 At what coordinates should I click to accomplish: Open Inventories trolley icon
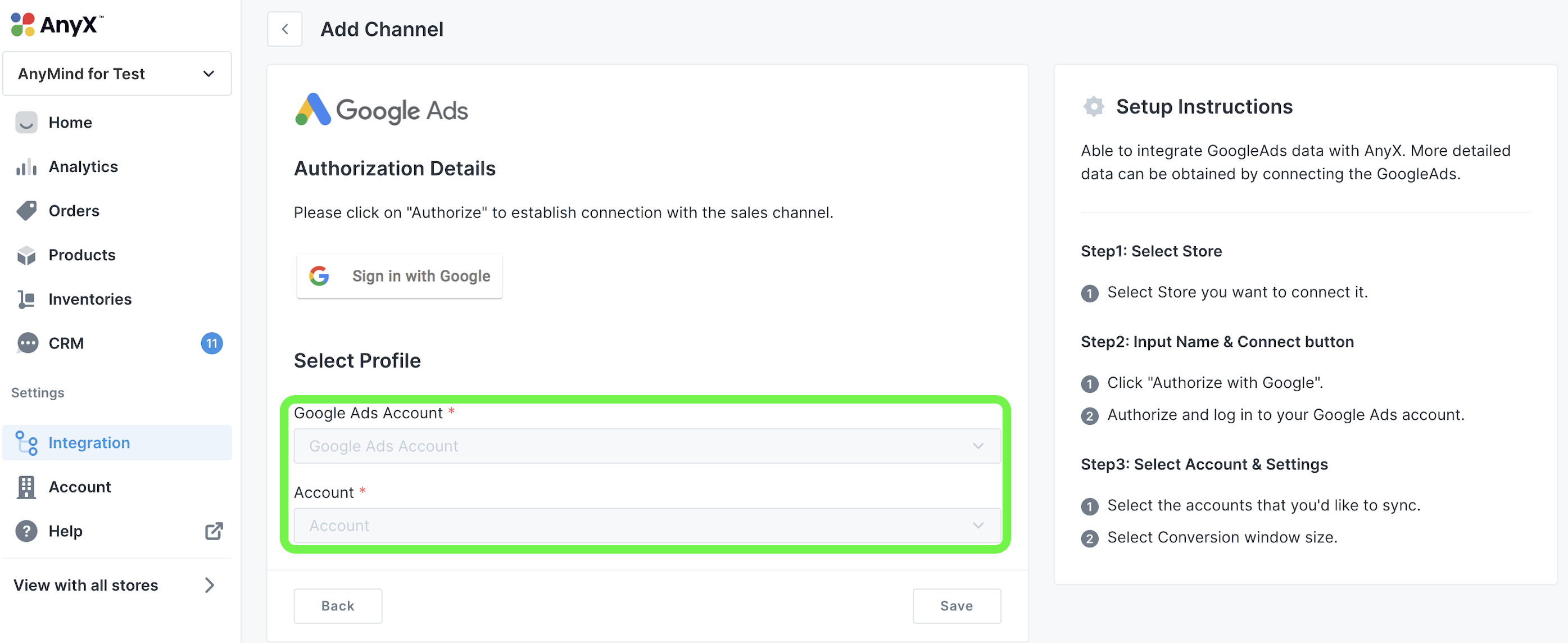coord(26,299)
